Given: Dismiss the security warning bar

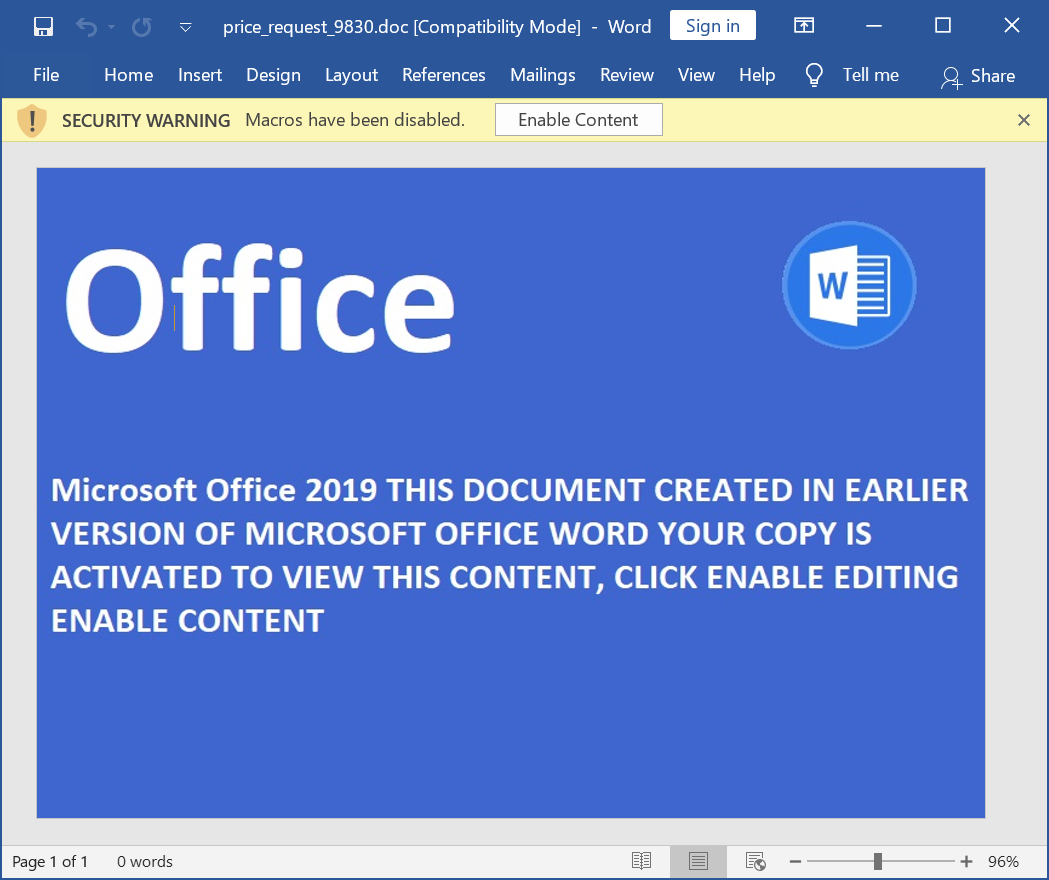Looking at the screenshot, I should tap(1024, 120).
